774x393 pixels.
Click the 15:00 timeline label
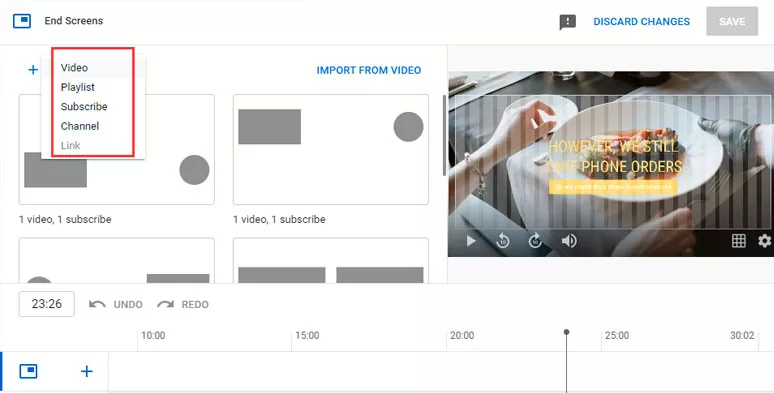point(307,335)
